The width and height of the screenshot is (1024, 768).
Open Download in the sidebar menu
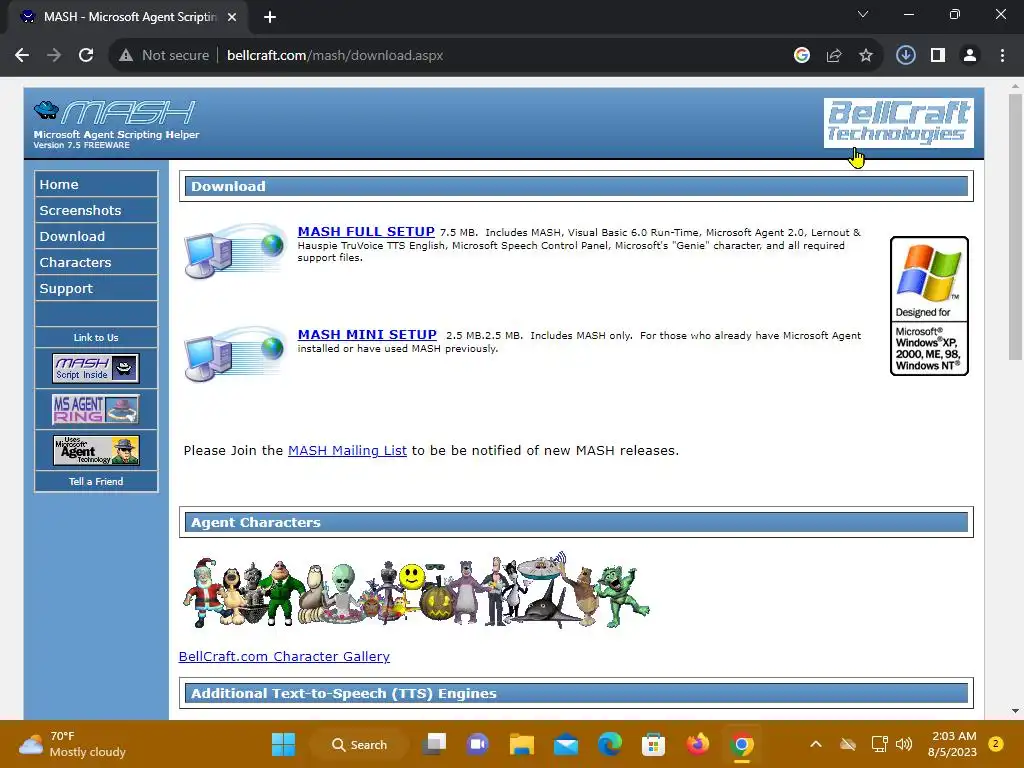[x=96, y=236]
